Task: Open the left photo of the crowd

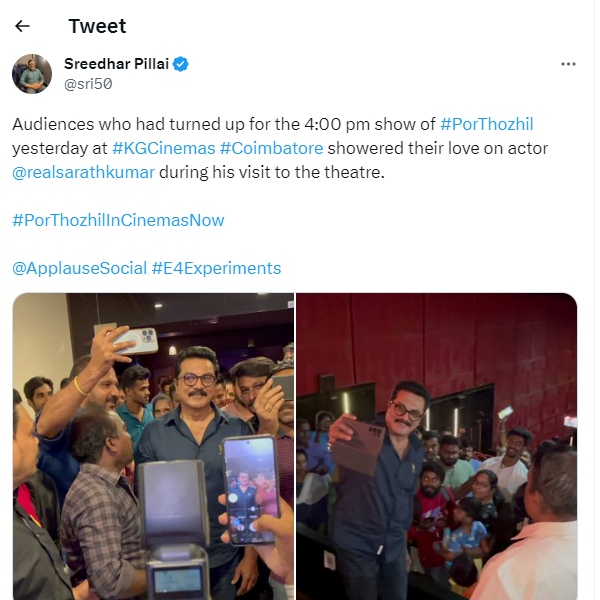Action: tap(153, 446)
